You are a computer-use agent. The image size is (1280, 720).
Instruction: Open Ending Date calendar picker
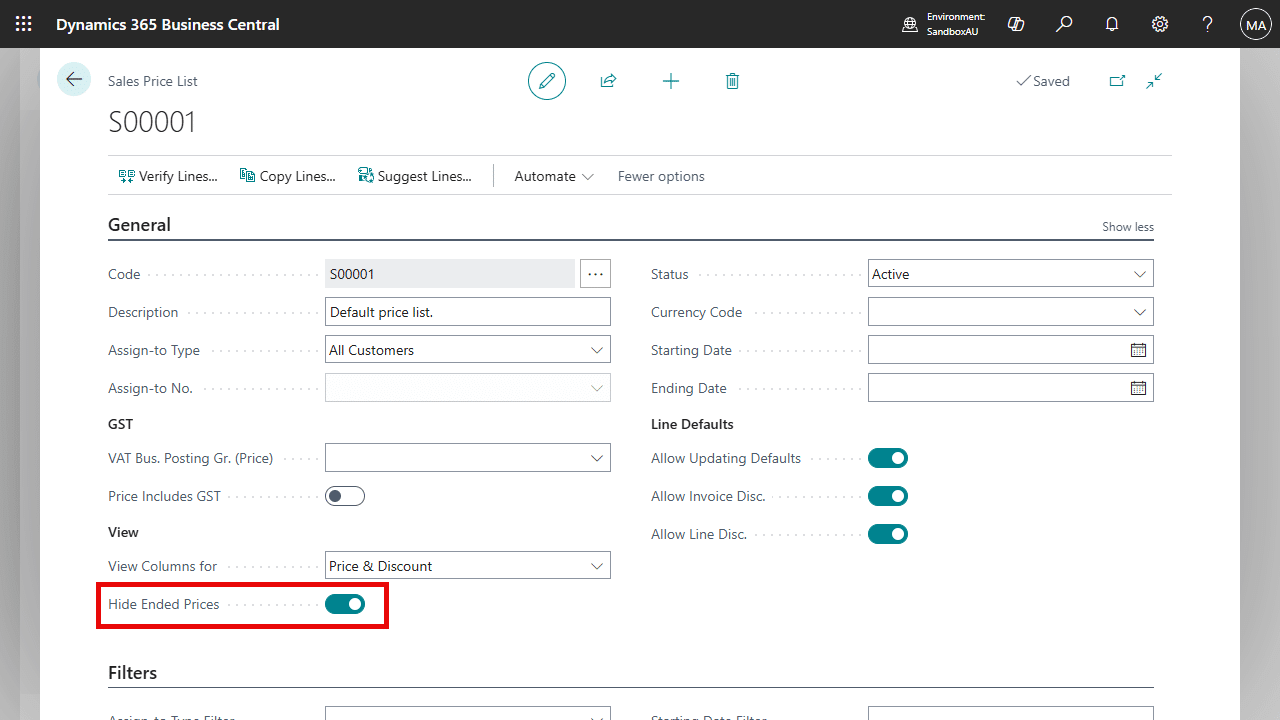(1138, 388)
